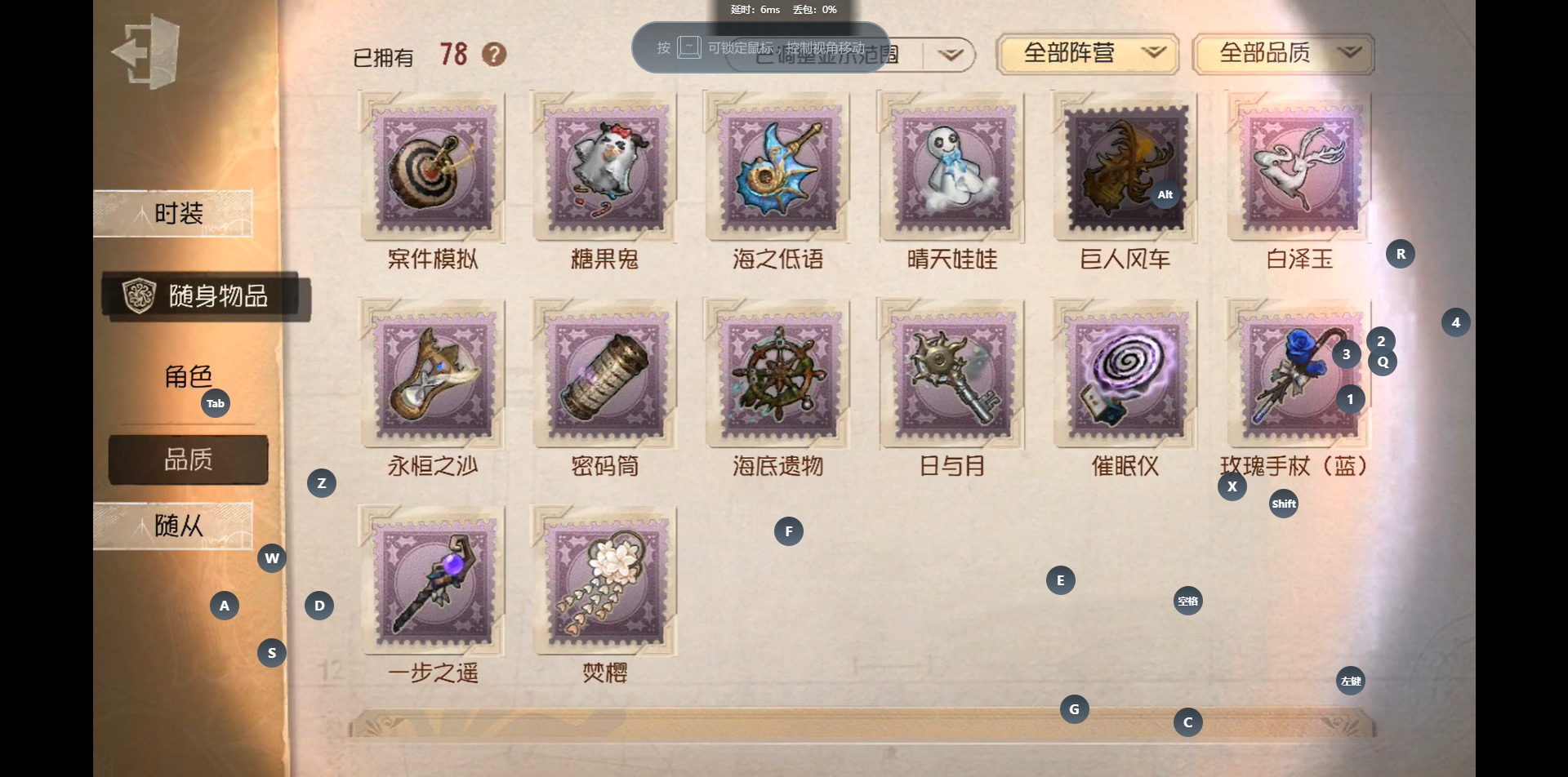This screenshot has width=1568, height=777.
Task: Switch to the 时装 tab
Action: (173, 214)
